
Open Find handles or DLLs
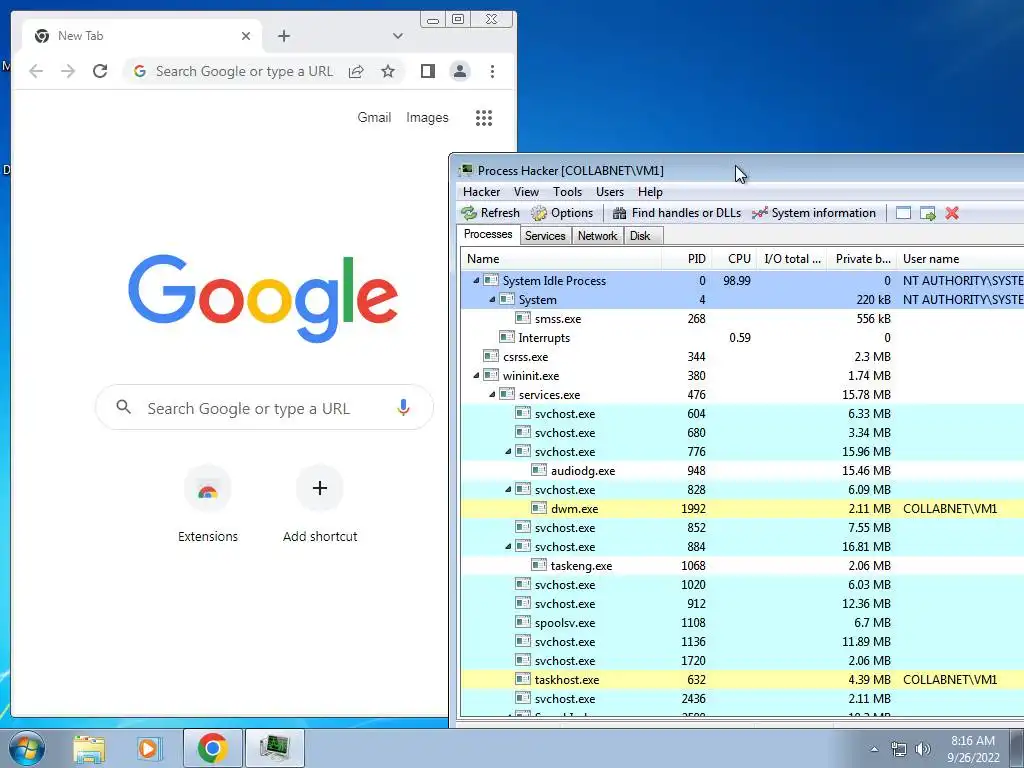coord(677,213)
